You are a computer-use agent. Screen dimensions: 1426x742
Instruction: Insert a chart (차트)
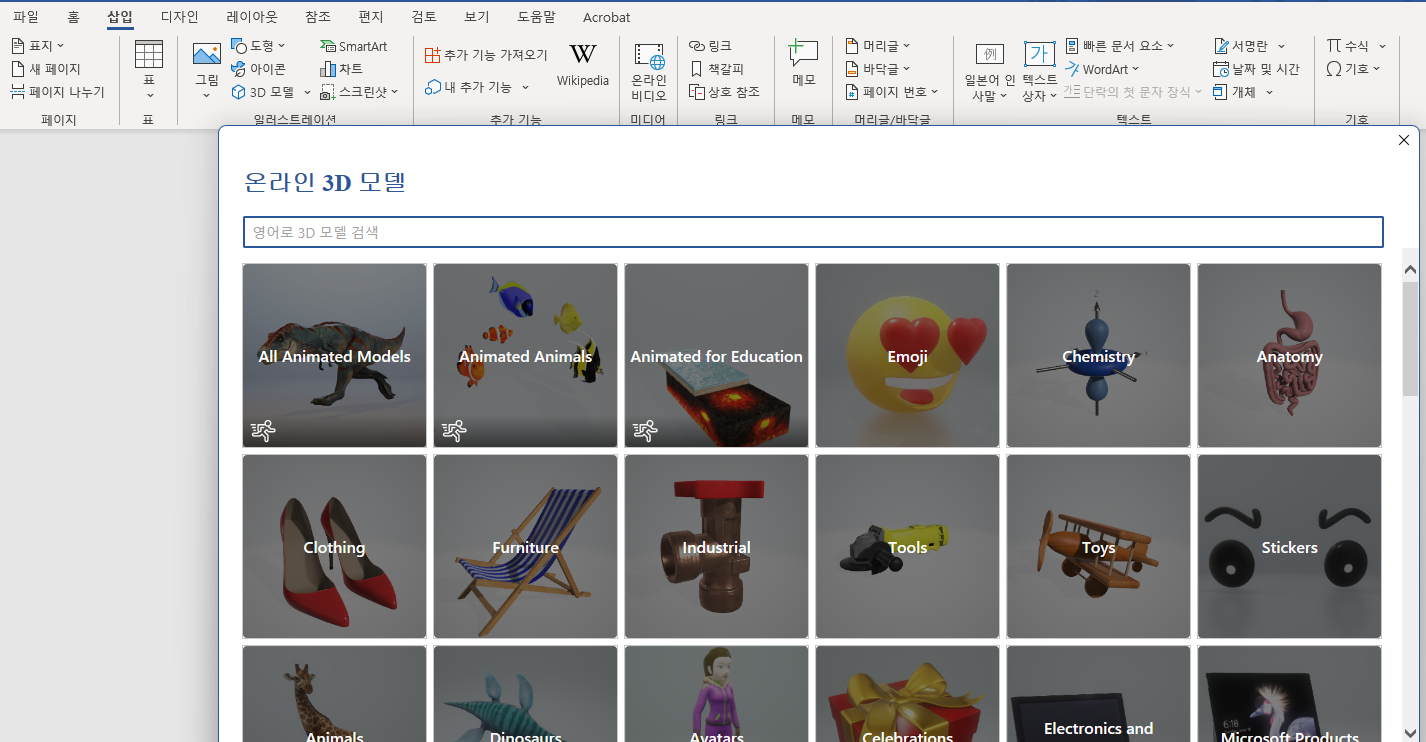(x=341, y=69)
